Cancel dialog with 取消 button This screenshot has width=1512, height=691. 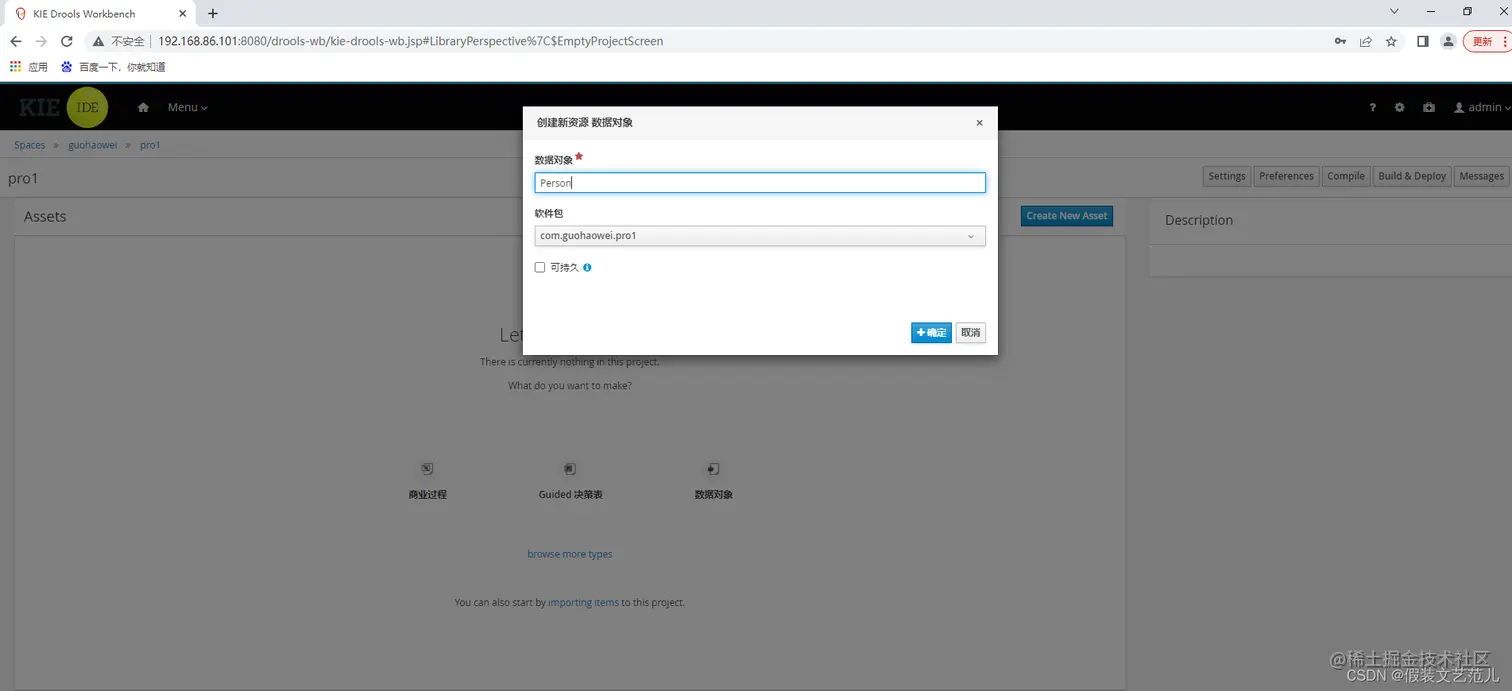click(x=971, y=333)
